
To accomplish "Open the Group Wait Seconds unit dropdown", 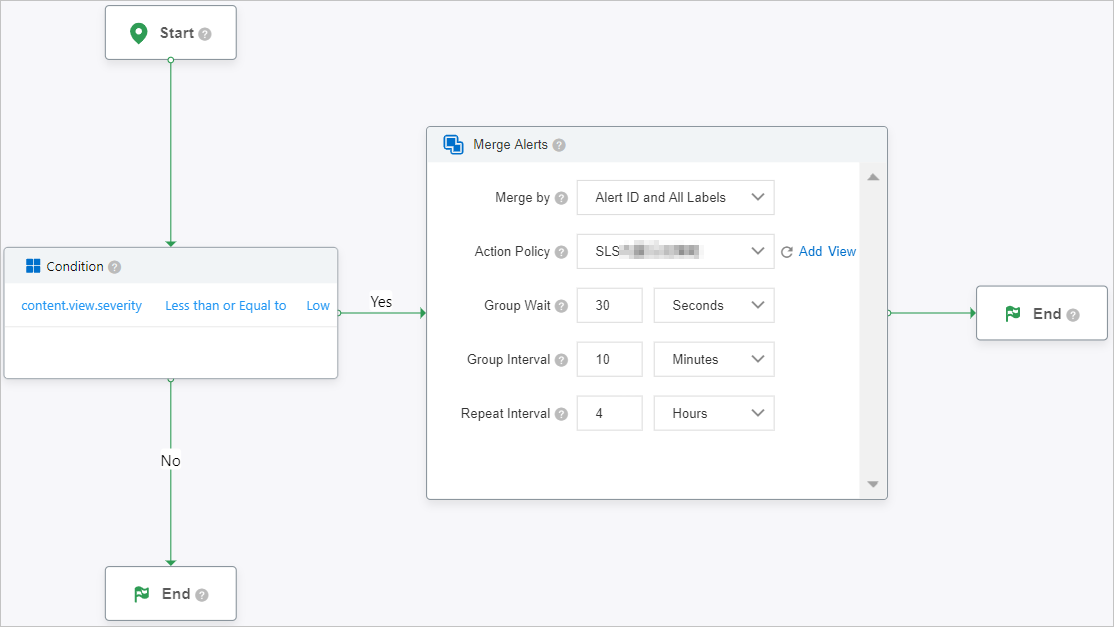I will [x=713, y=306].
